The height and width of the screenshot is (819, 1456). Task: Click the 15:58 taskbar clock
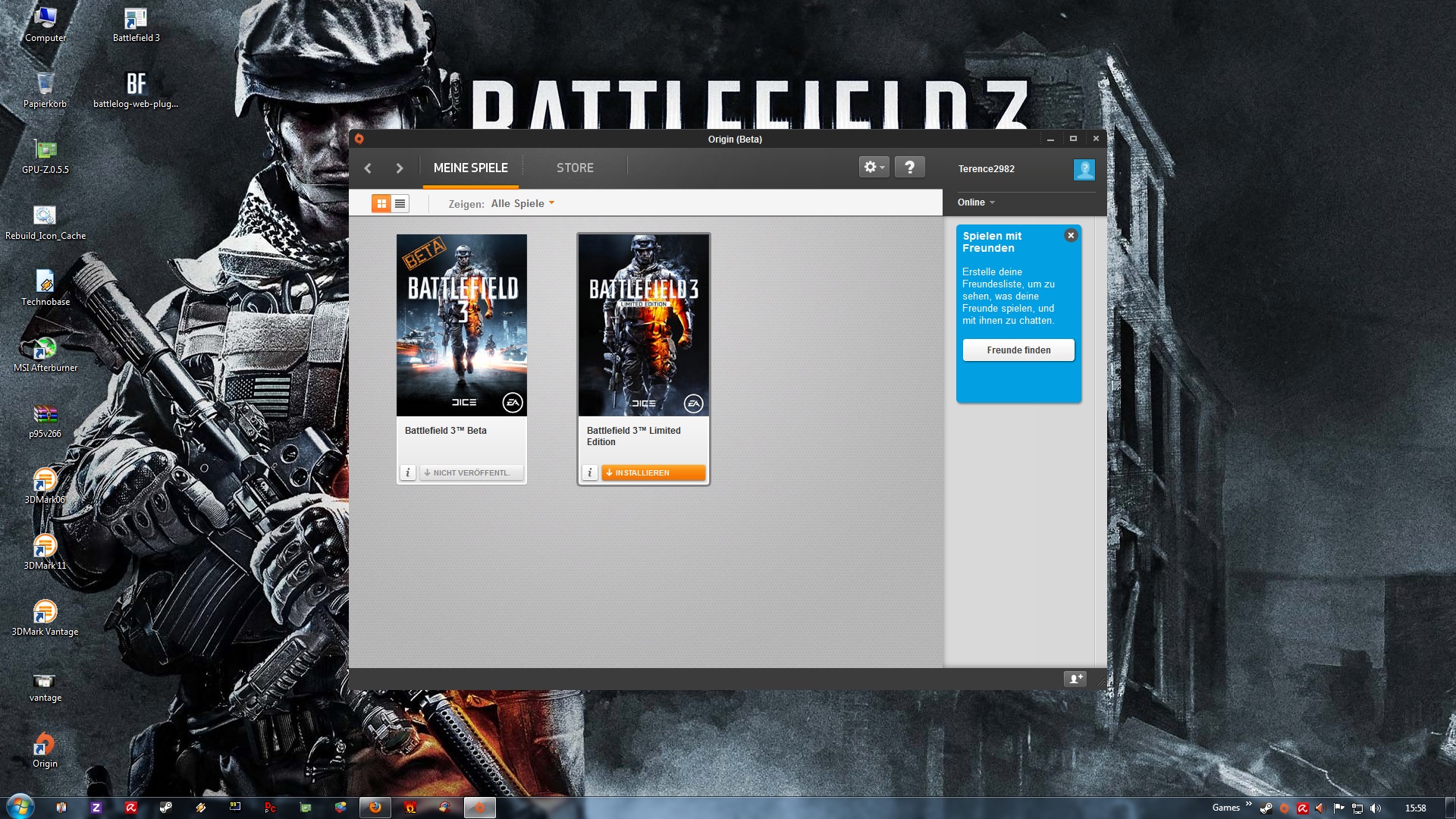tap(1415, 808)
